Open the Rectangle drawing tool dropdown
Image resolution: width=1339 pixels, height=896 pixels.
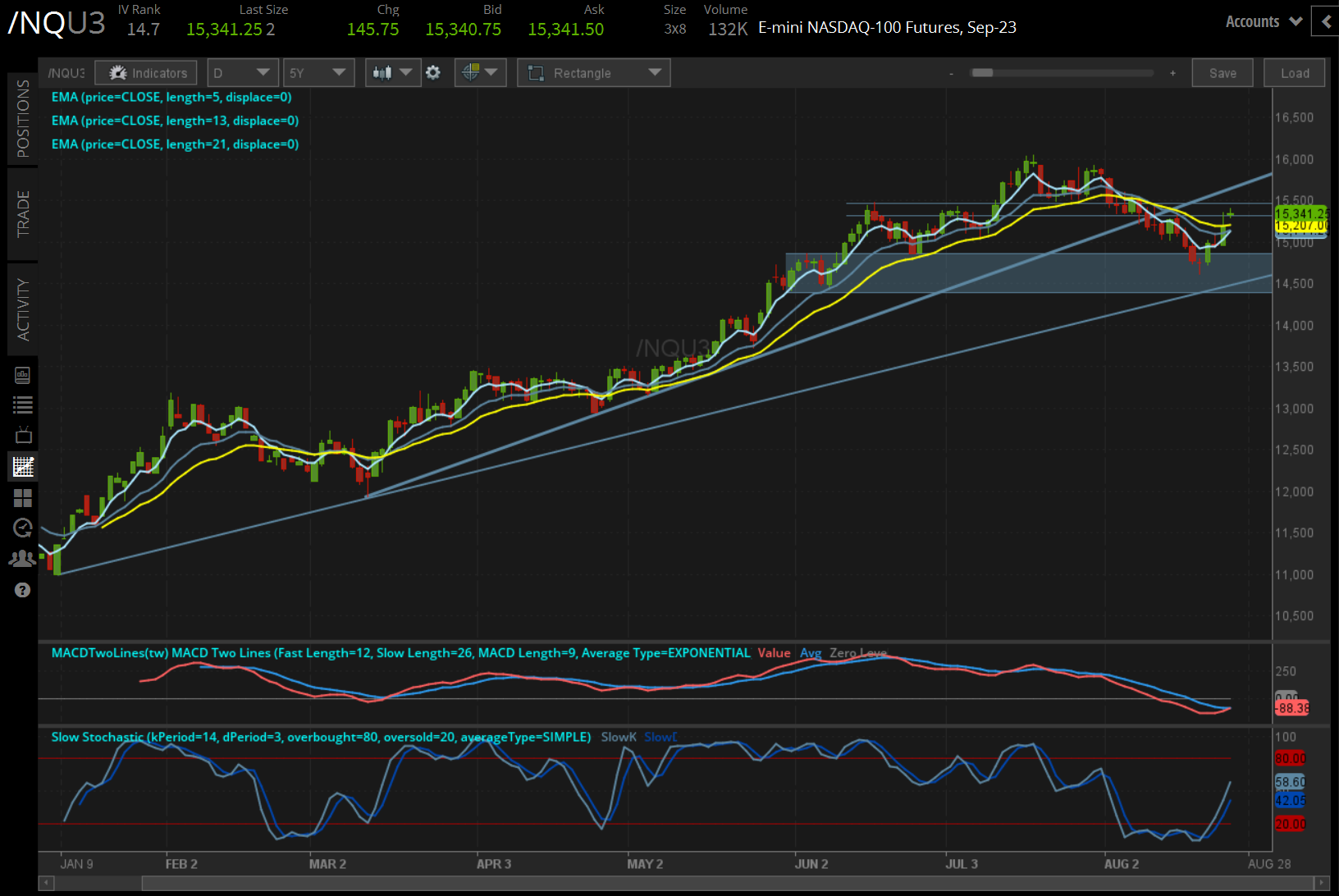point(593,73)
